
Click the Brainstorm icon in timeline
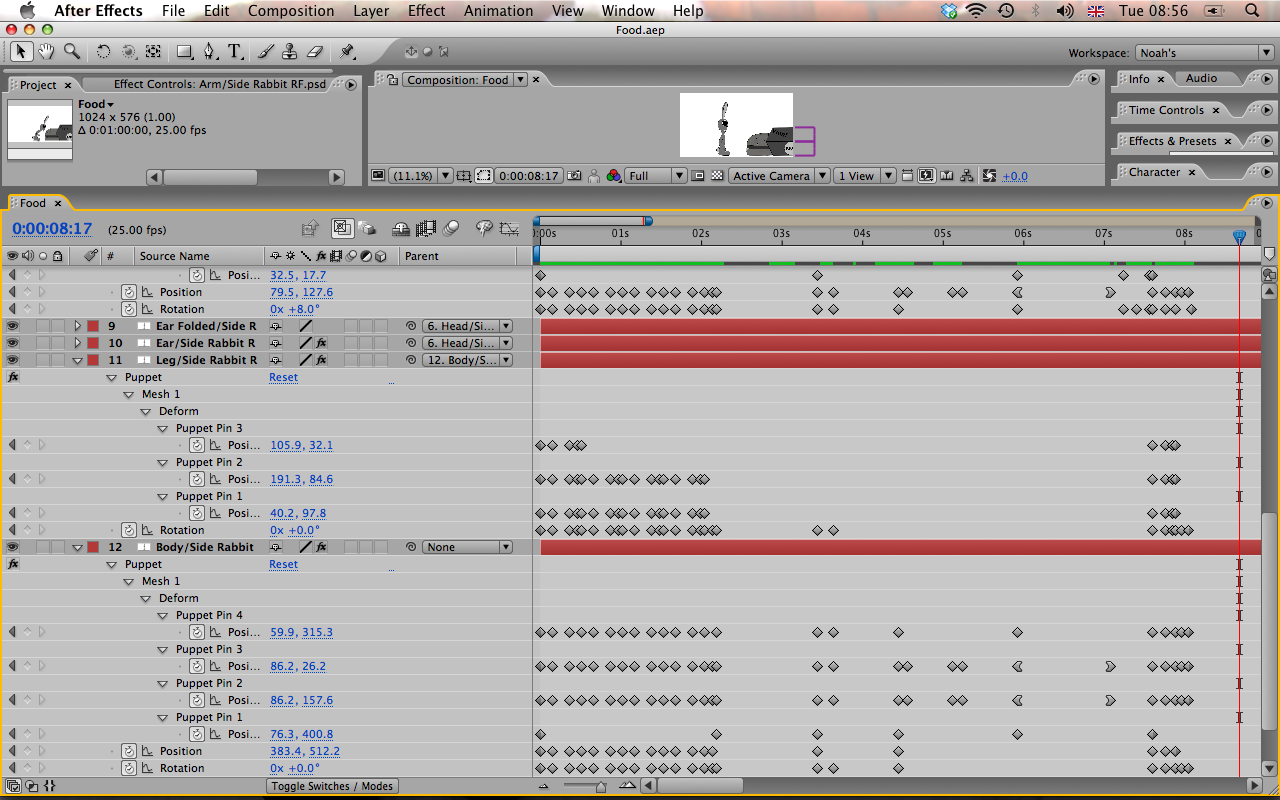point(484,229)
